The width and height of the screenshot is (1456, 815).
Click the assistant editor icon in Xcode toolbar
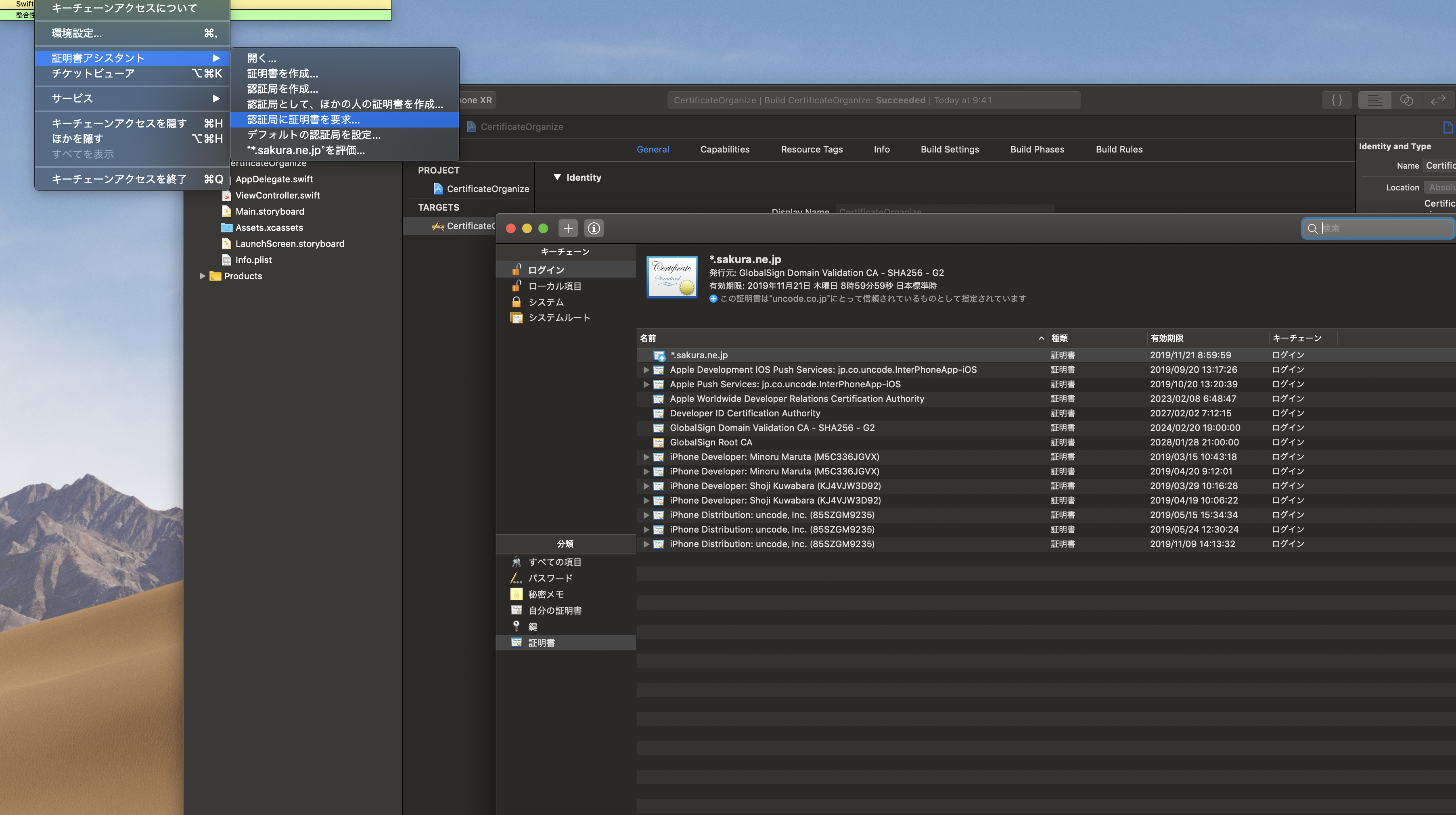[1406, 100]
